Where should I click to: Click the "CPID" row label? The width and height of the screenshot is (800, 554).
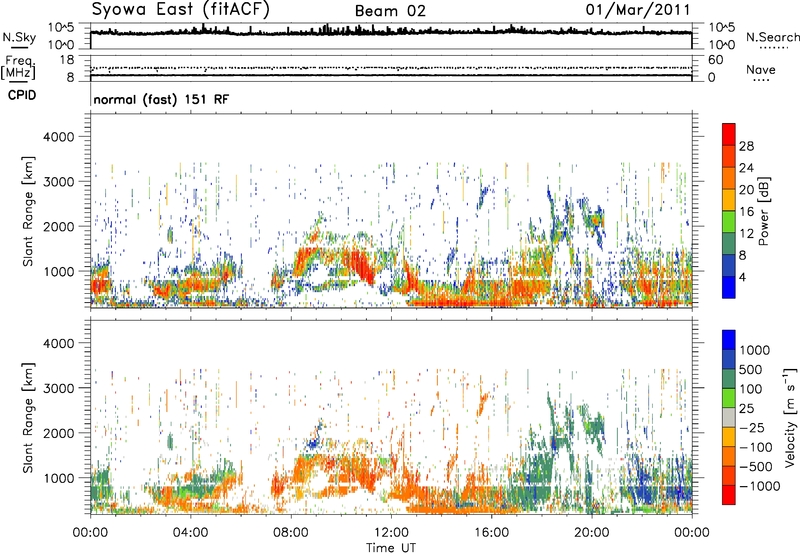click(x=22, y=95)
